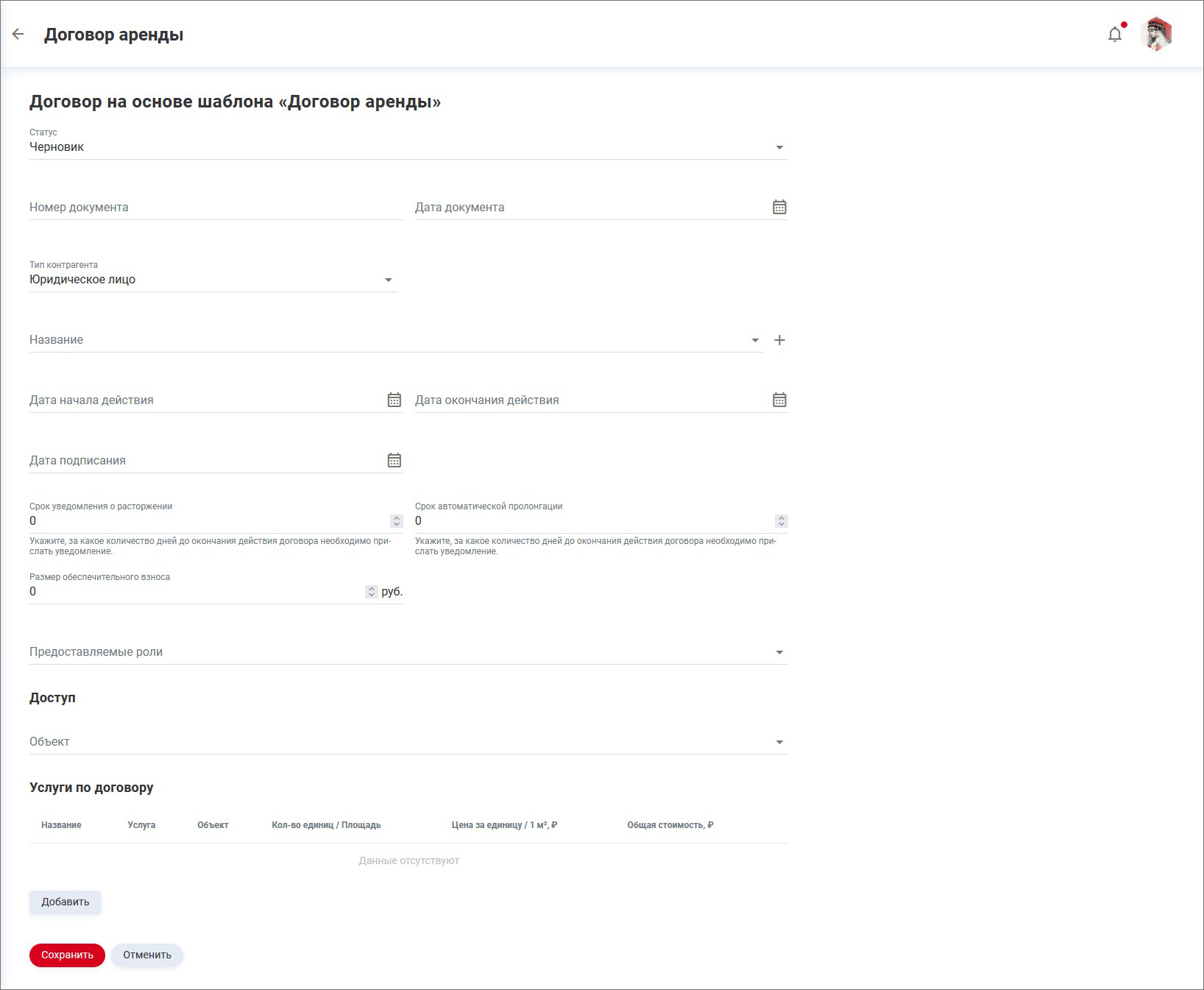
Task: Open the Объект dropdown
Action: point(779,743)
